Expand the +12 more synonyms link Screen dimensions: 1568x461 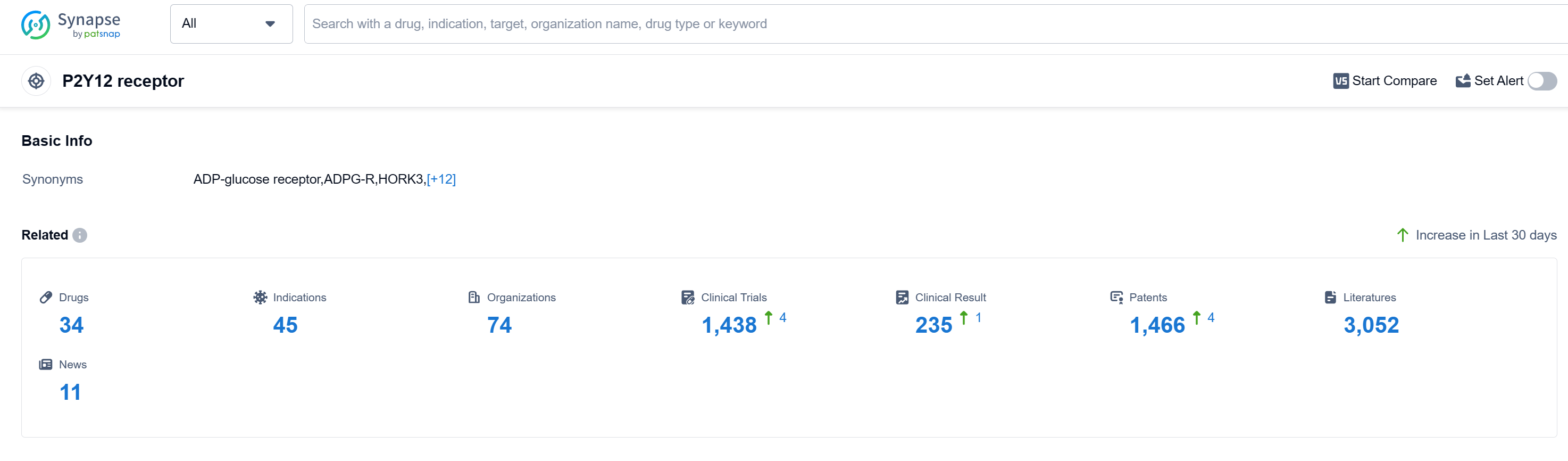(441, 179)
